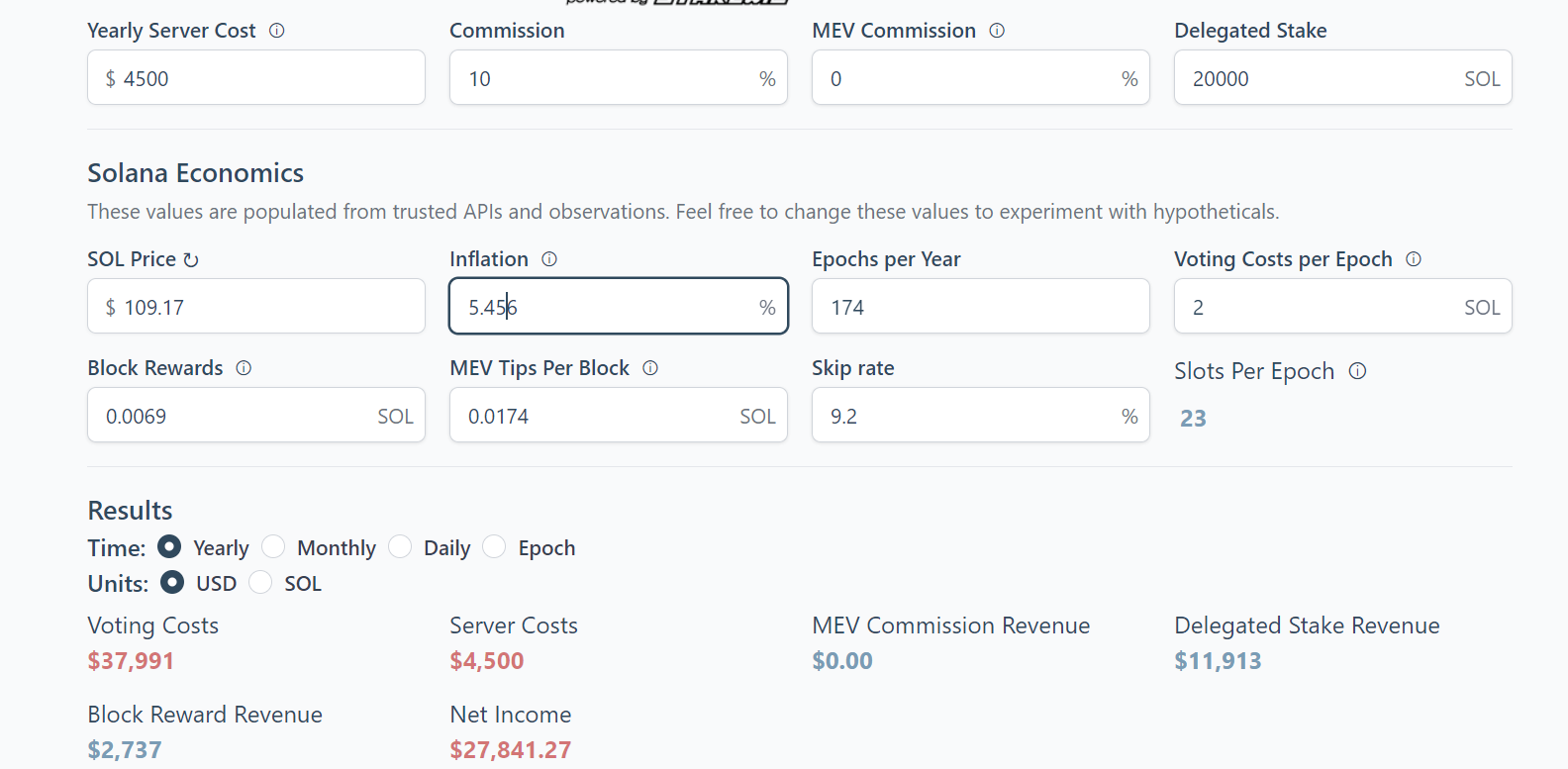Select the Monthly time radio button
Image resolution: width=1568 pixels, height=769 pixels.
(x=273, y=546)
